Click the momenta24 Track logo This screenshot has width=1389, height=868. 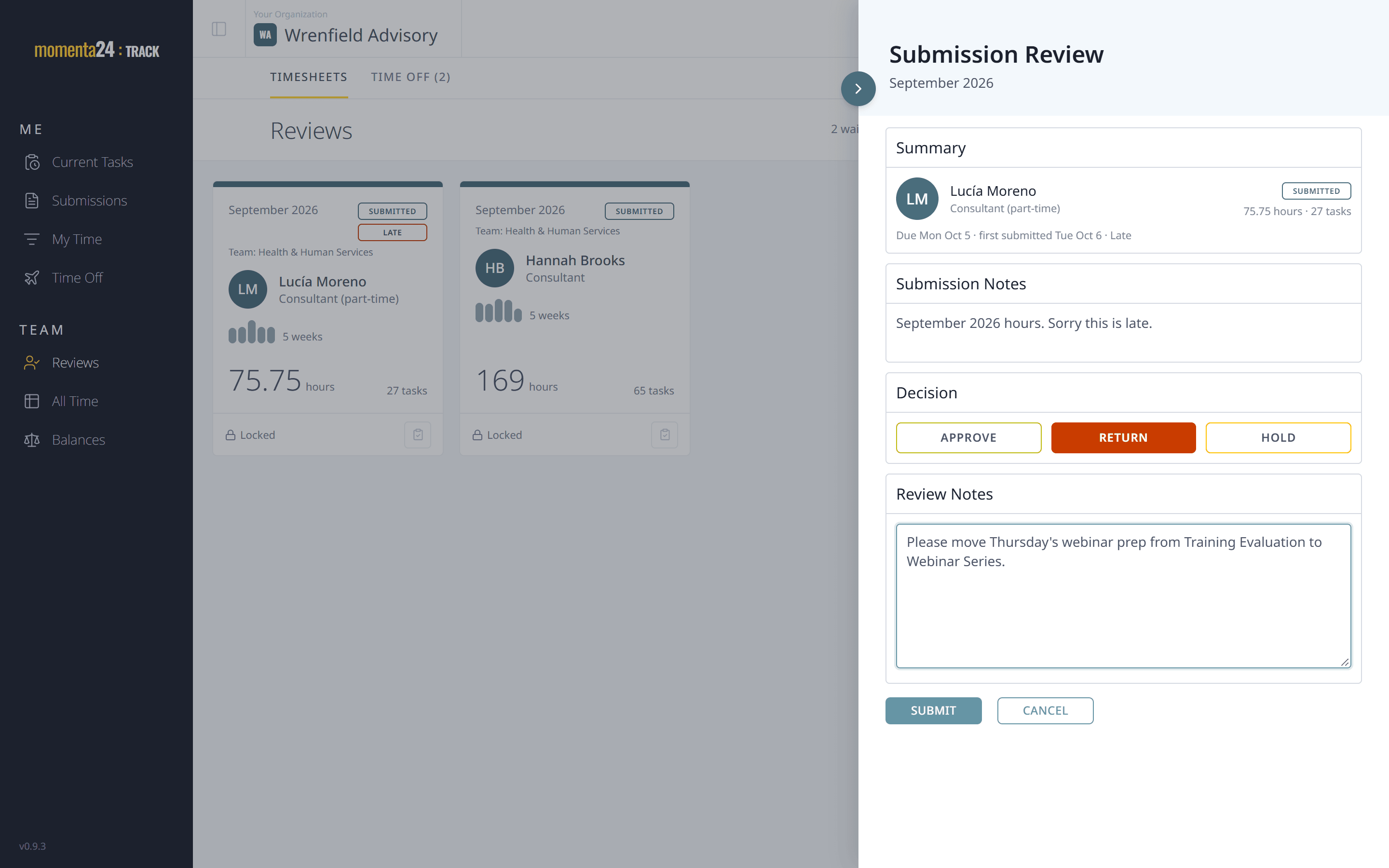(x=96, y=50)
